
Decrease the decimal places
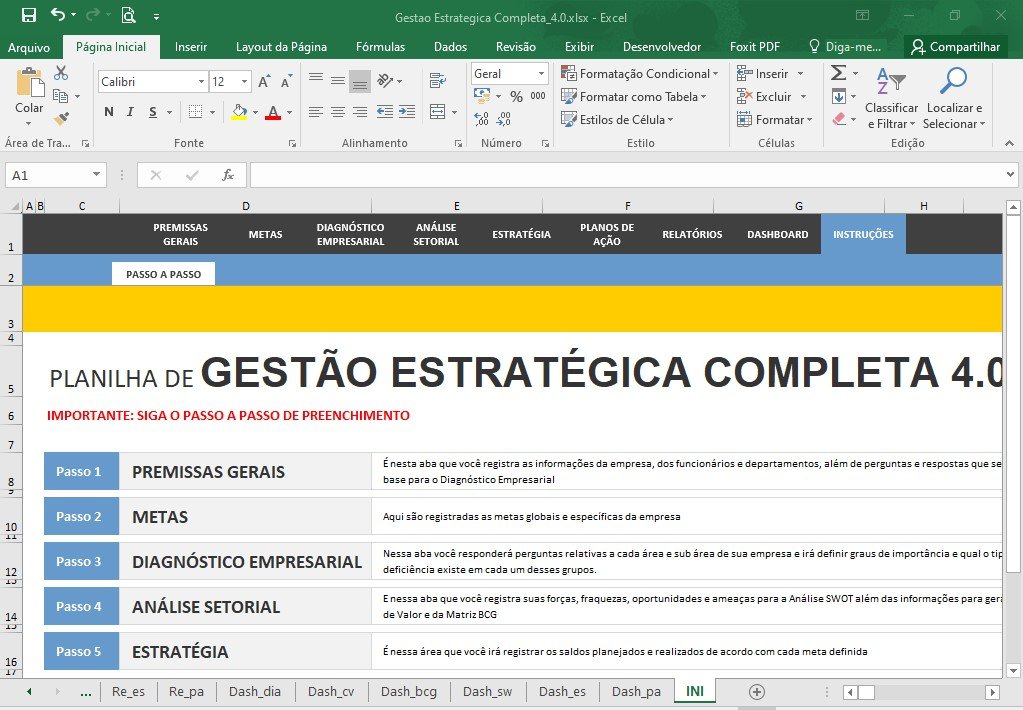click(x=504, y=119)
